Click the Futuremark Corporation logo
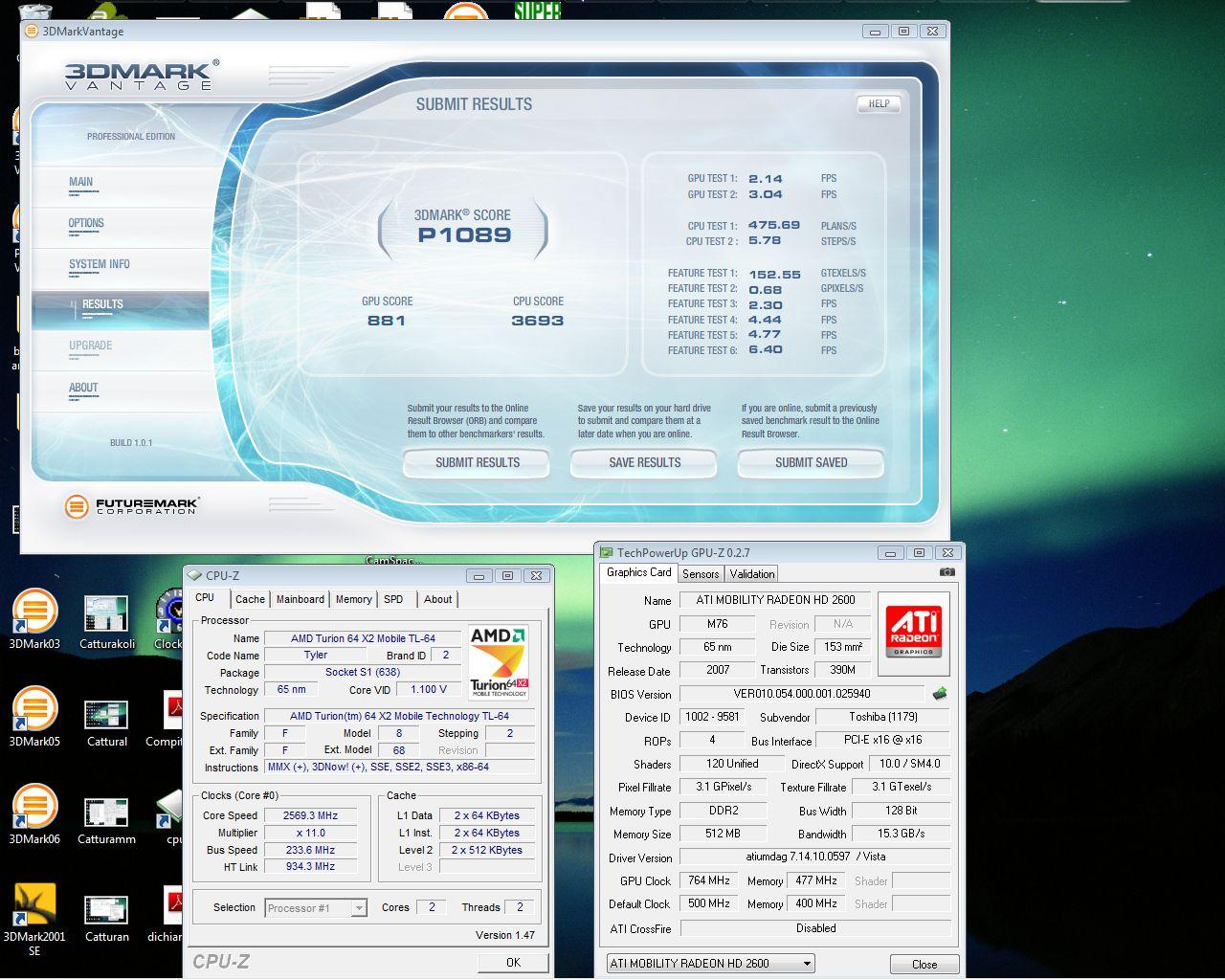The height and width of the screenshot is (980, 1225). pos(131,505)
